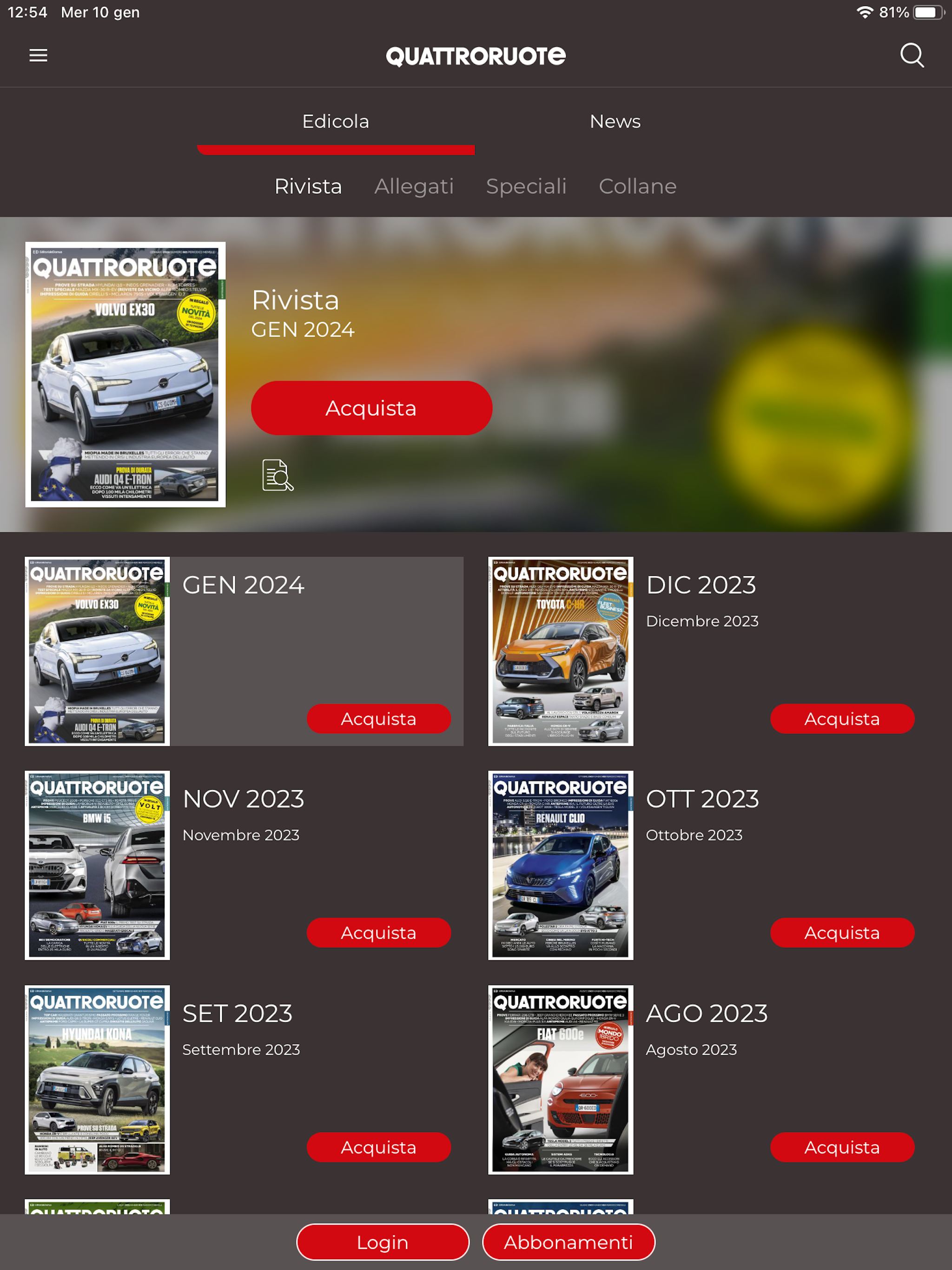952x1270 pixels.
Task: Buy the AGO 2023 issue
Action: [842, 1147]
